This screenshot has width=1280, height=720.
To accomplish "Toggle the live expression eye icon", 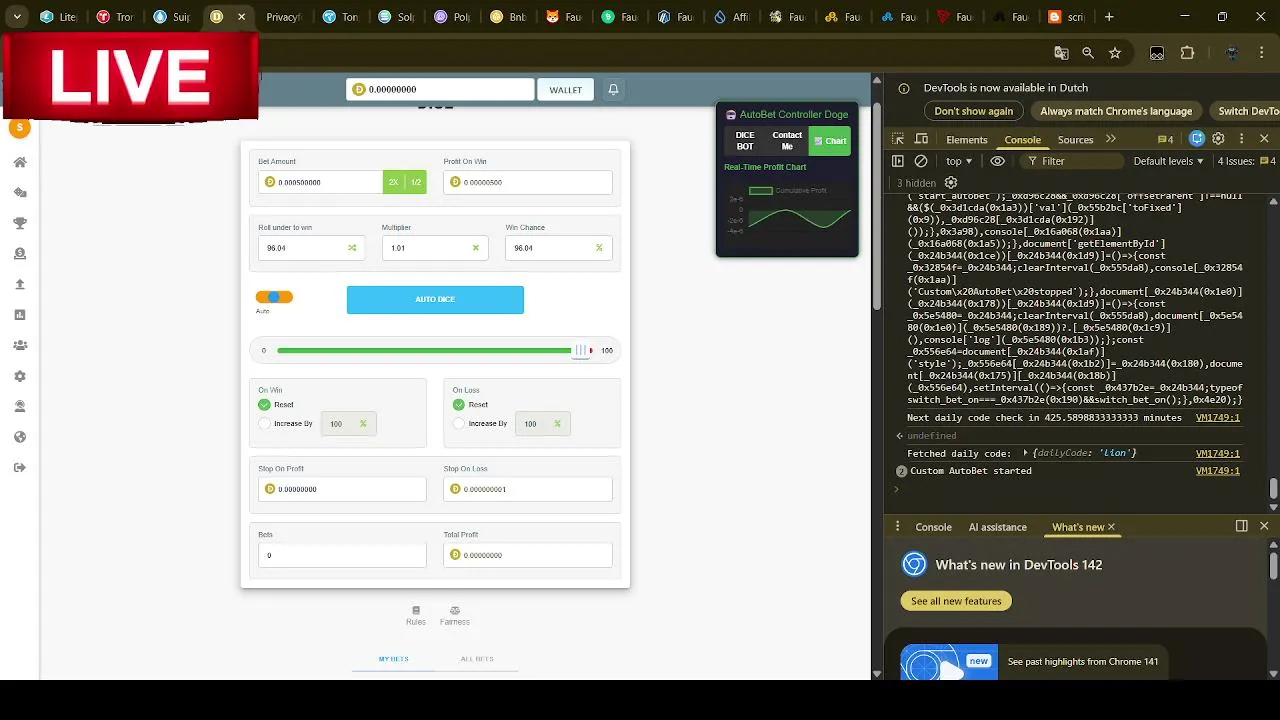I will coord(997,161).
